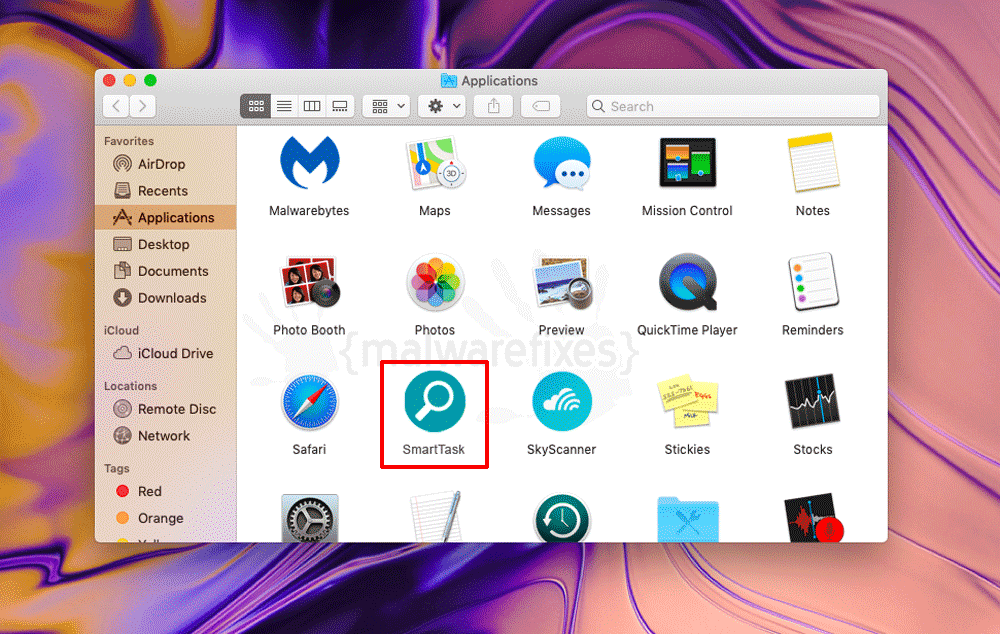Open Downloads from the sidebar

[x=166, y=298]
